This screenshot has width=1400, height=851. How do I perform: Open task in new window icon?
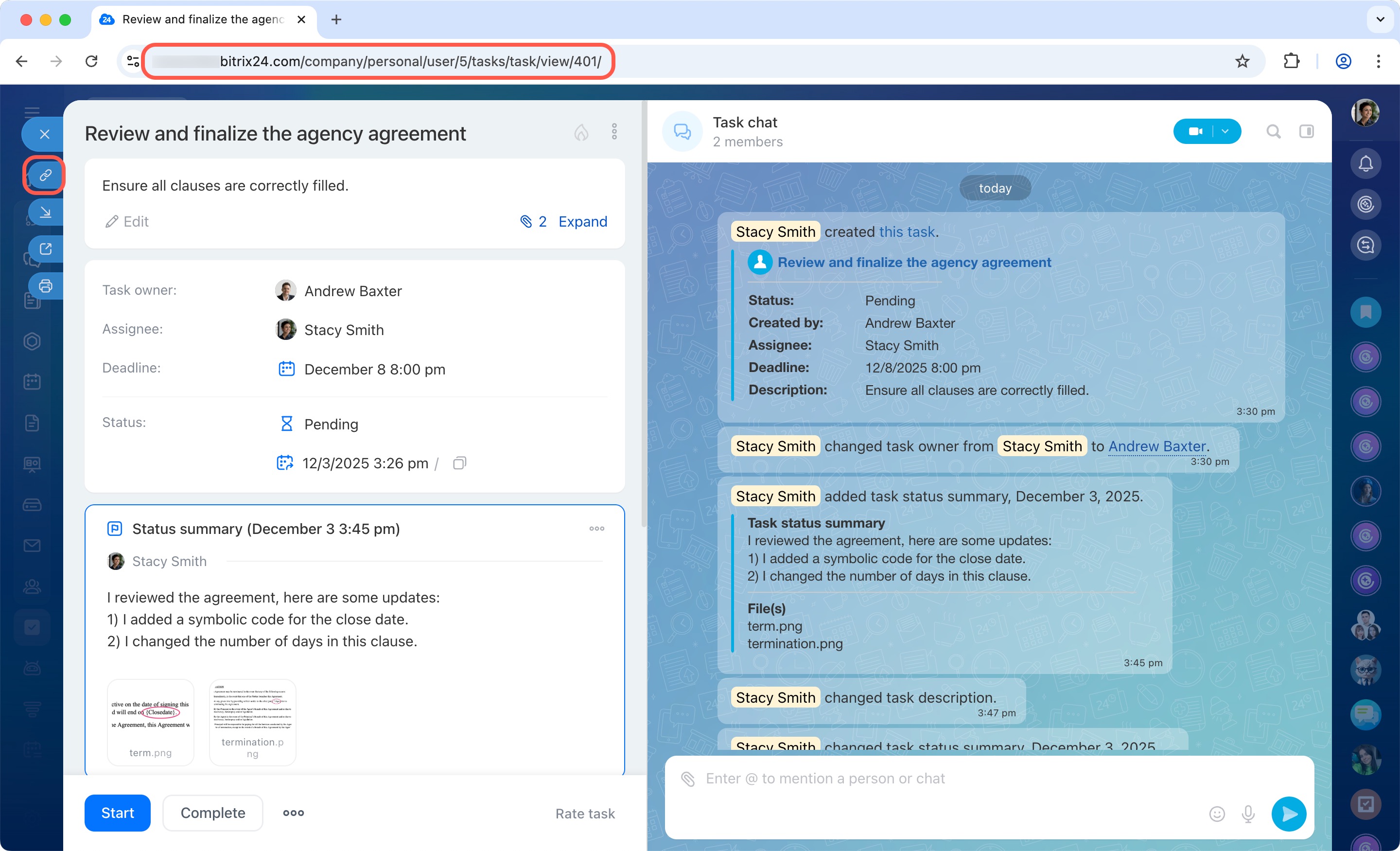click(x=46, y=249)
